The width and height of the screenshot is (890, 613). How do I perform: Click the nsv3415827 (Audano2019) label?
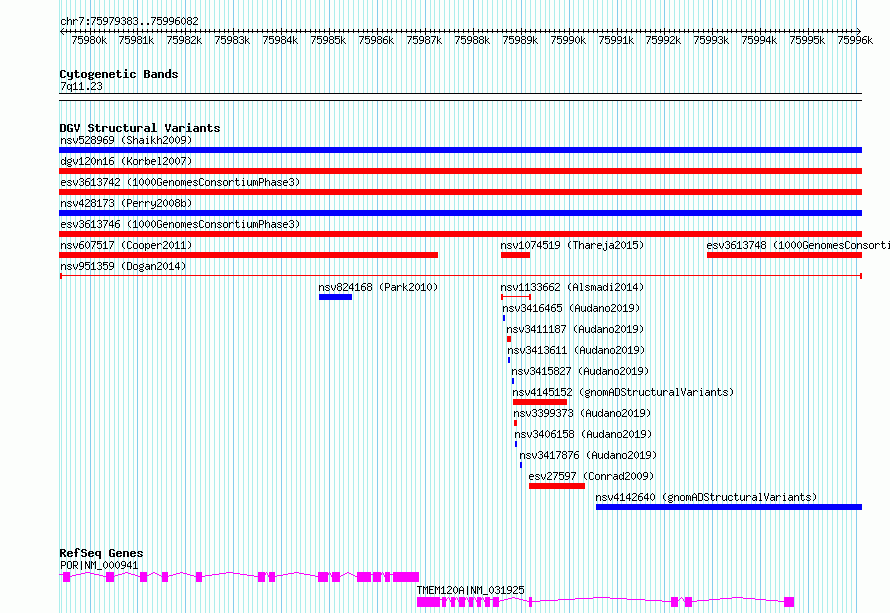580,371
